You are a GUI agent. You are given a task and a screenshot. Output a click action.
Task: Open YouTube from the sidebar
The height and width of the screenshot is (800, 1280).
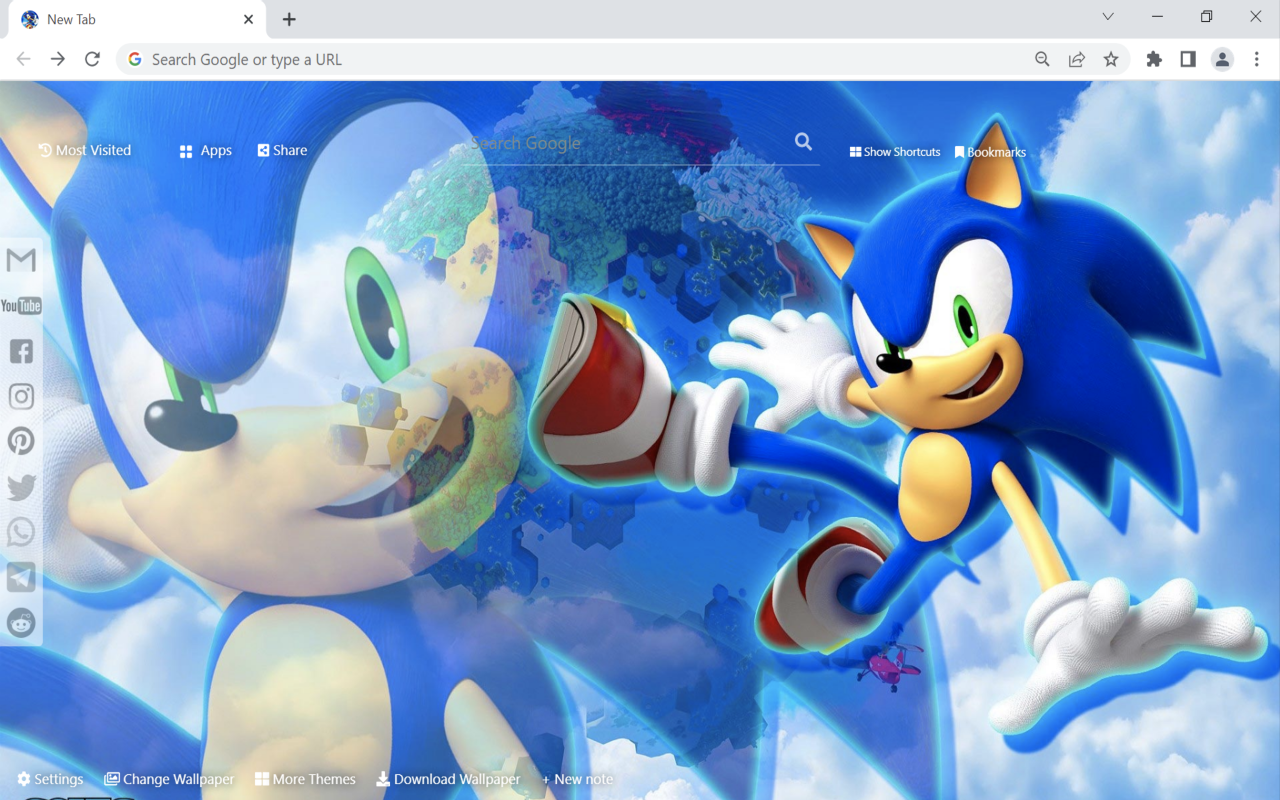21,305
